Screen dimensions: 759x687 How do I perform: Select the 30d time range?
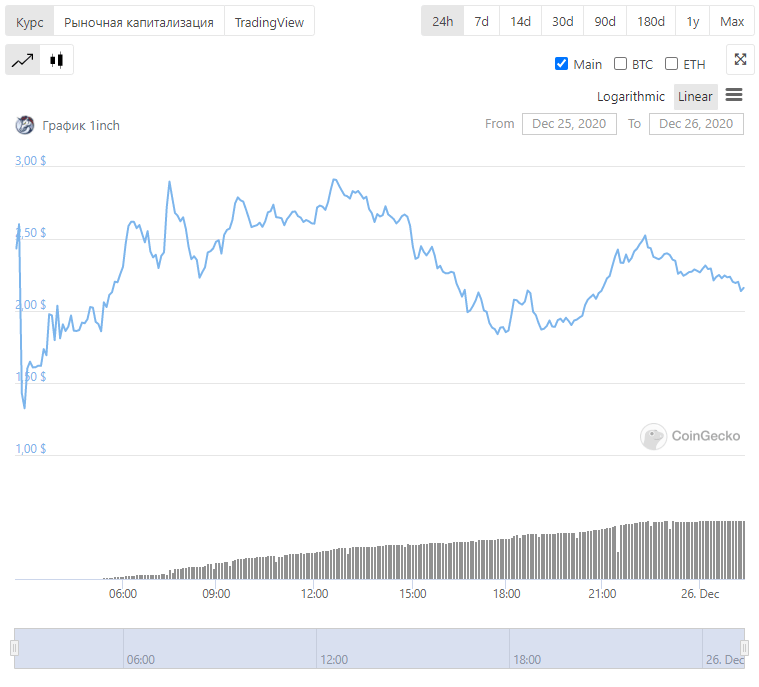(x=563, y=21)
